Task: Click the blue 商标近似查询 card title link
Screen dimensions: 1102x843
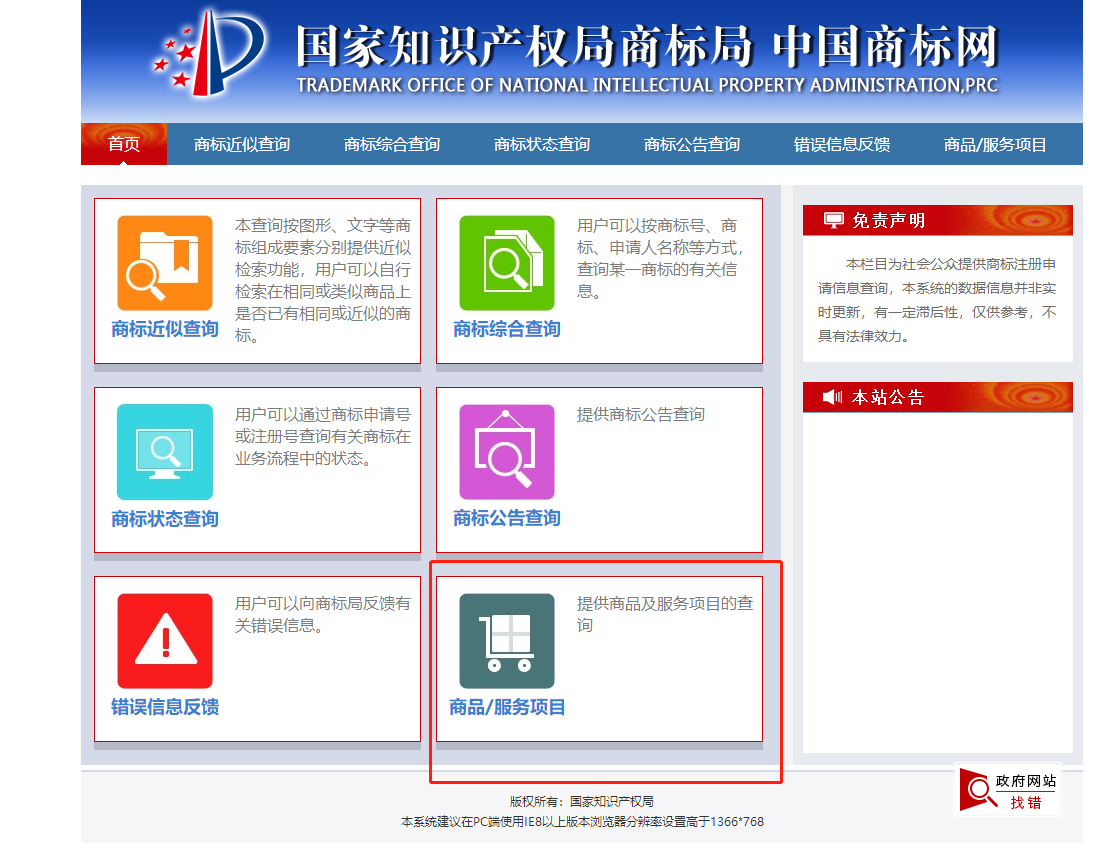Action: (x=165, y=329)
